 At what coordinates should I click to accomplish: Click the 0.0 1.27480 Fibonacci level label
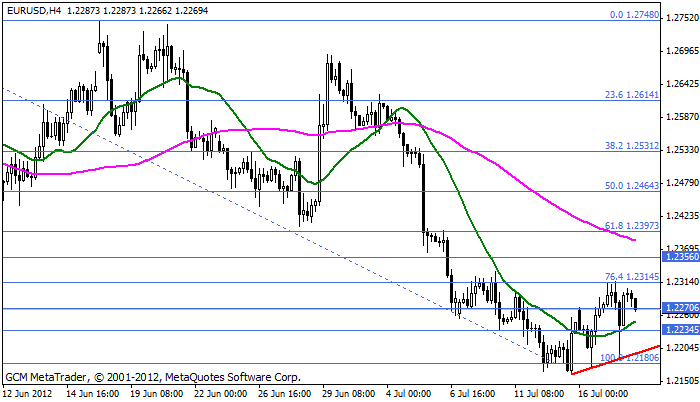click(634, 15)
